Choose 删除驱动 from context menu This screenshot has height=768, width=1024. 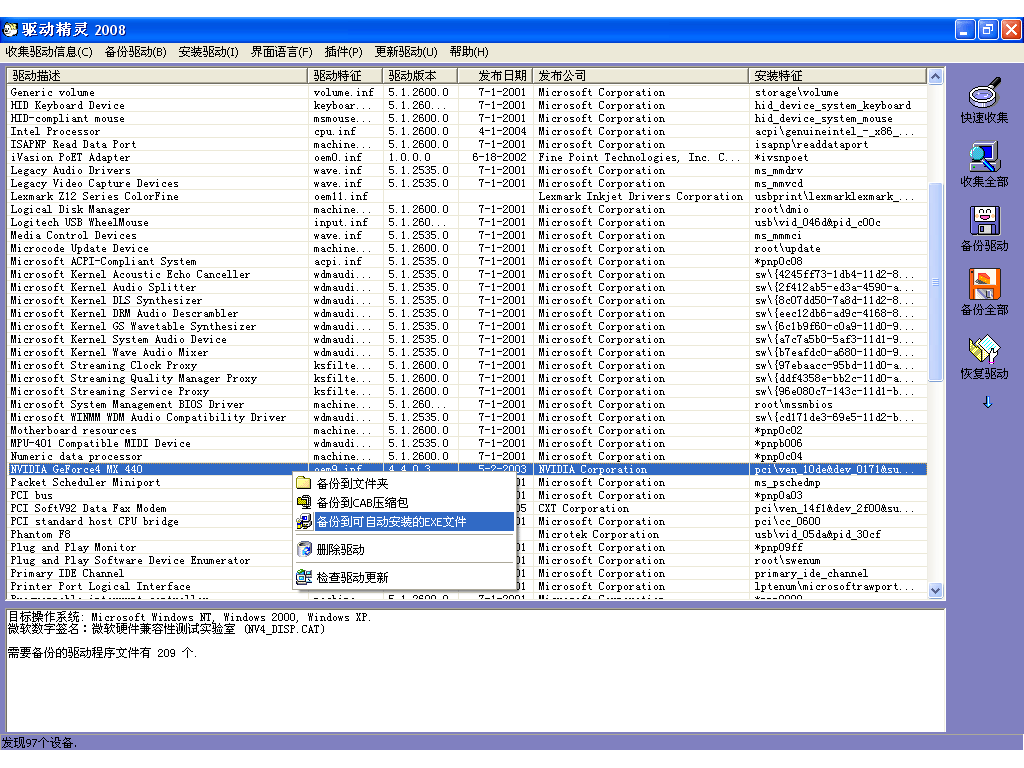click(x=404, y=549)
